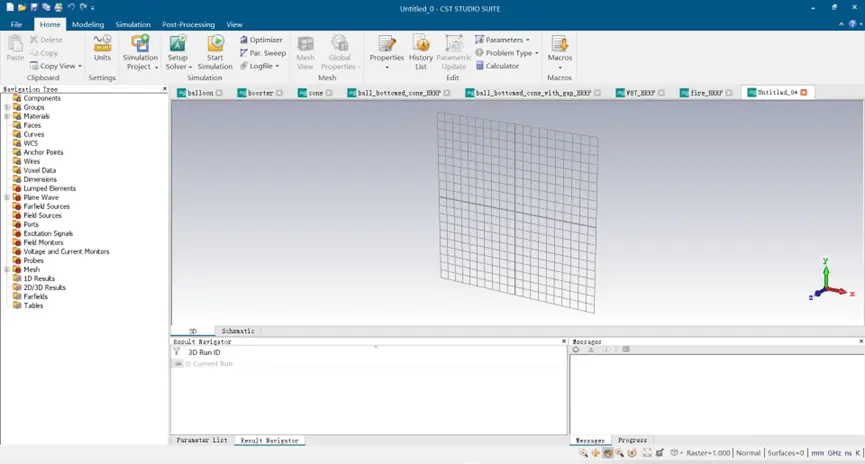Open the cone project tab

(x=315, y=93)
